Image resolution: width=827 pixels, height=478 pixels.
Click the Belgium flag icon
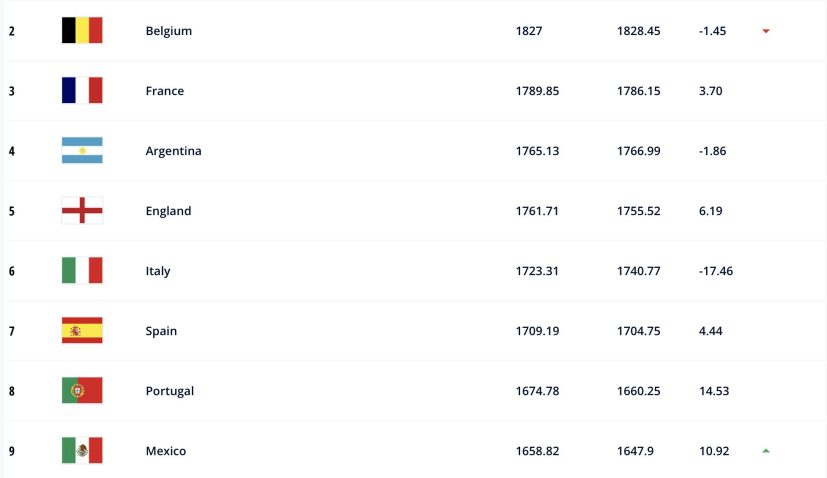tap(82, 31)
